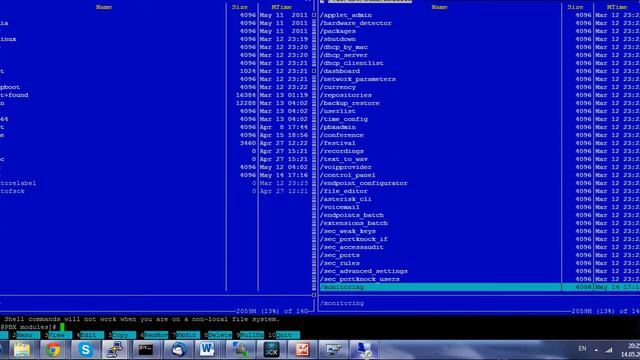
Task: Open Thunderbird mail from the taskbar
Action: tap(178, 350)
